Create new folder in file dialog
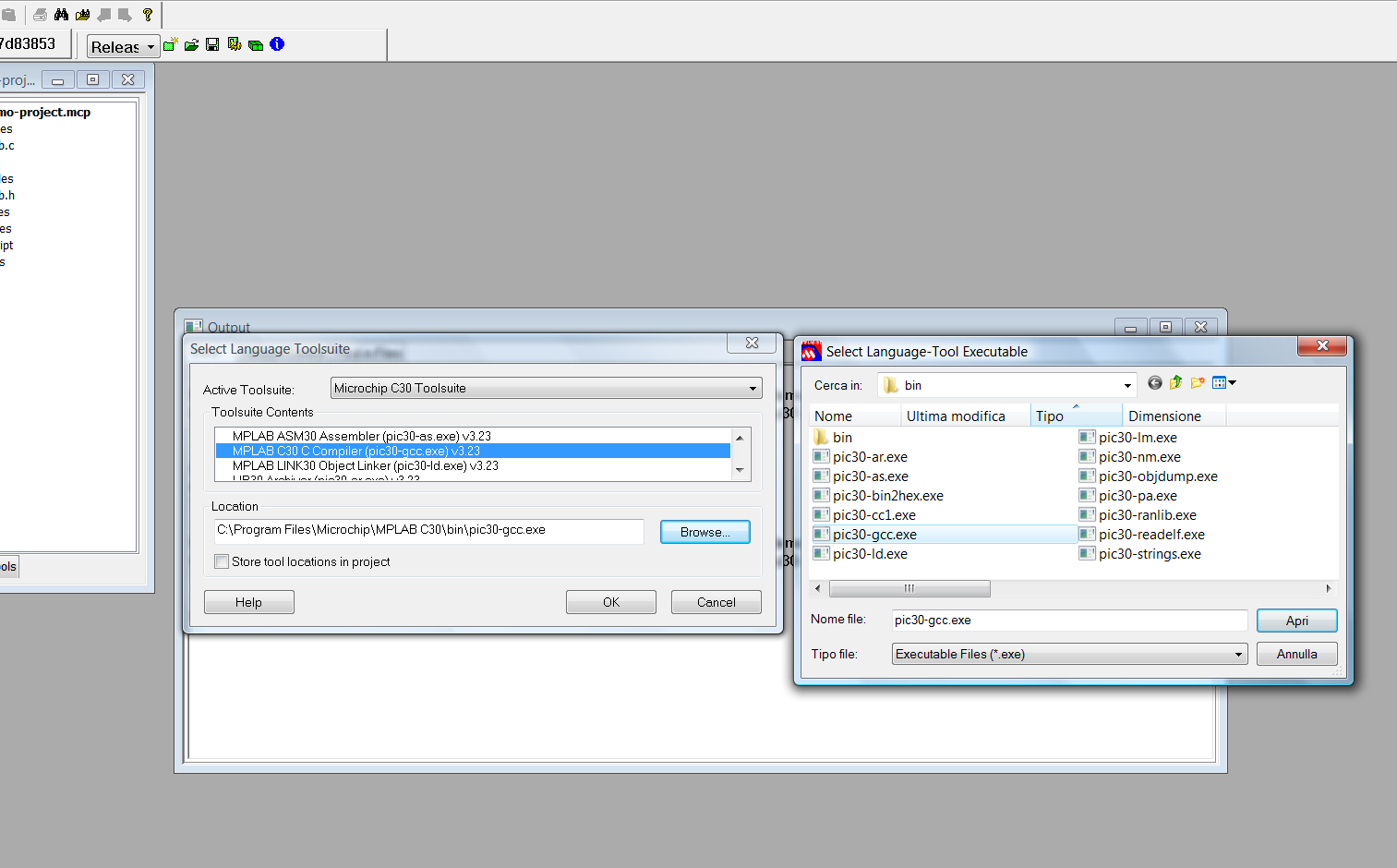This screenshot has width=1397, height=868. 1198,383
